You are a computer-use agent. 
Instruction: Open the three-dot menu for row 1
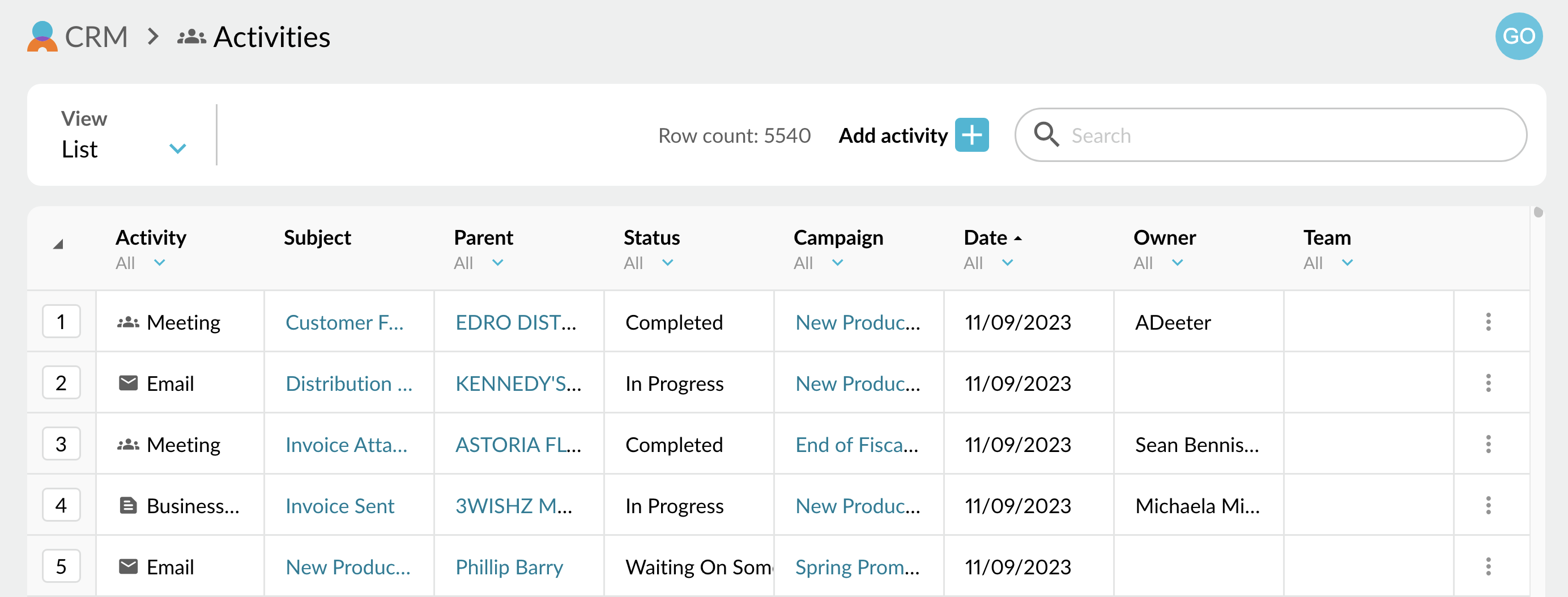(x=1488, y=322)
